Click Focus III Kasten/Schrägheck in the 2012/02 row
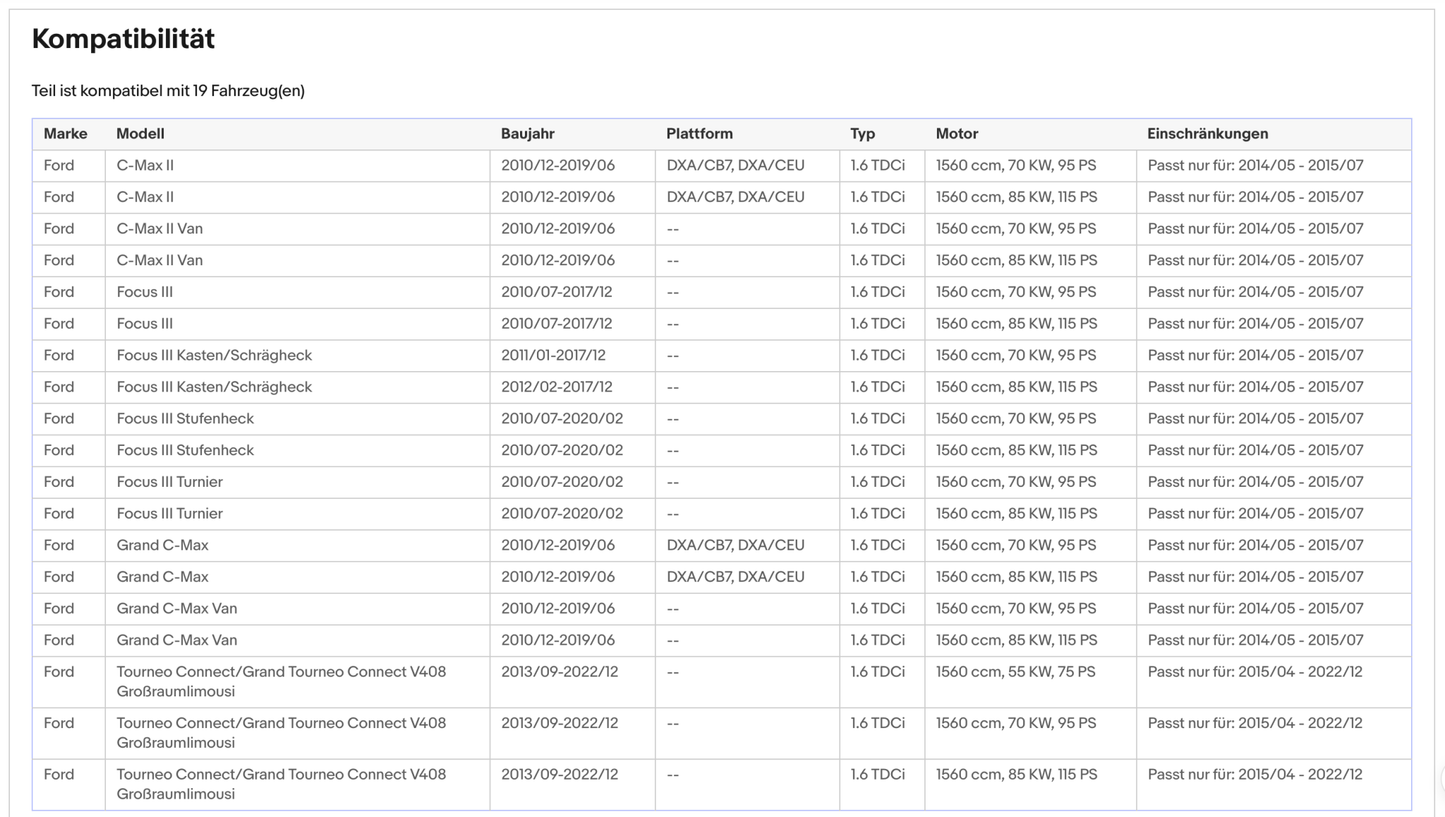Image resolution: width=1445 pixels, height=817 pixels. pyautogui.click(x=214, y=387)
